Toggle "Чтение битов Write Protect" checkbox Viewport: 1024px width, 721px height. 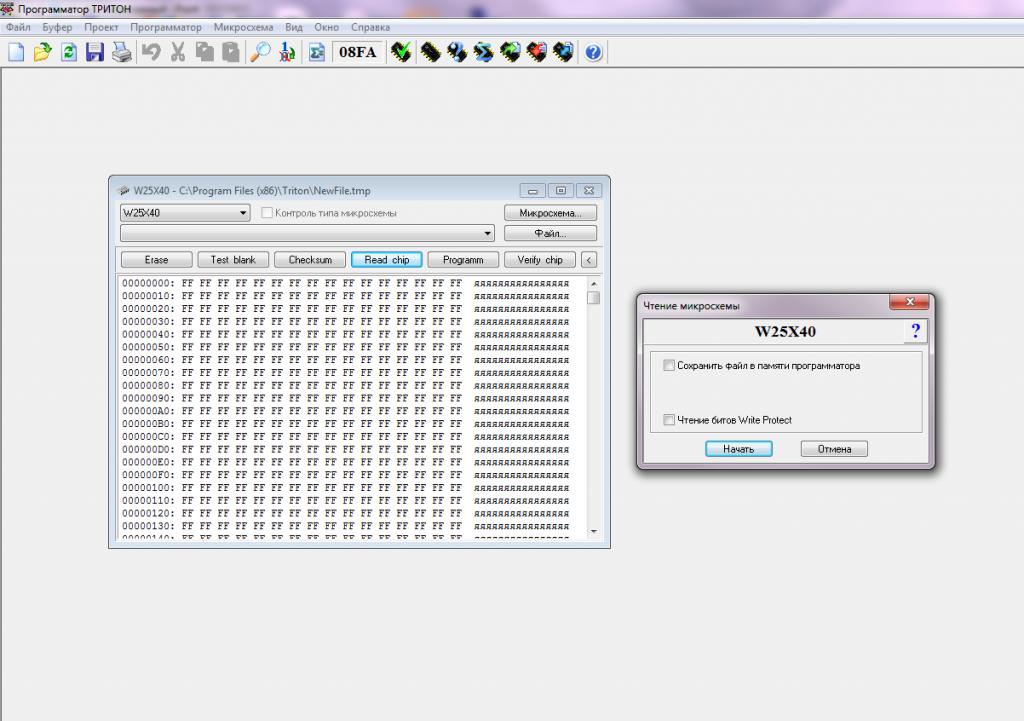point(669,420)
